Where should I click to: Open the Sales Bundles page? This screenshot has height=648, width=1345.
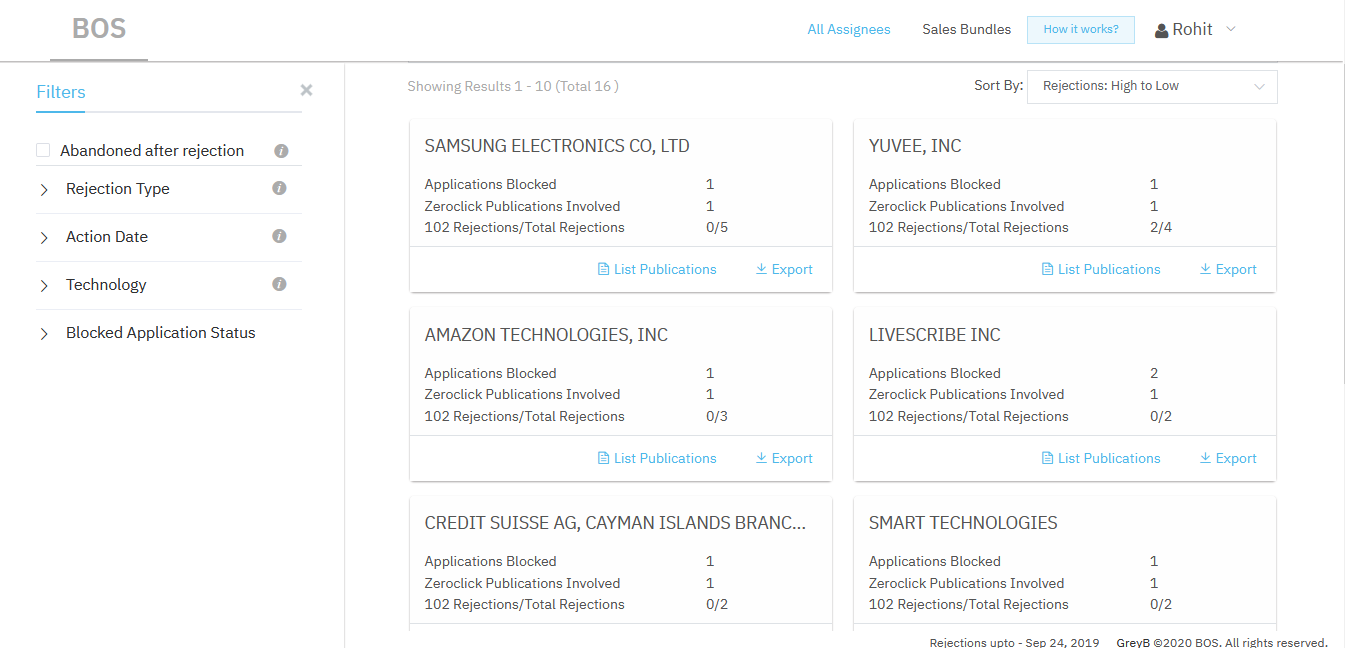(966, 29)
